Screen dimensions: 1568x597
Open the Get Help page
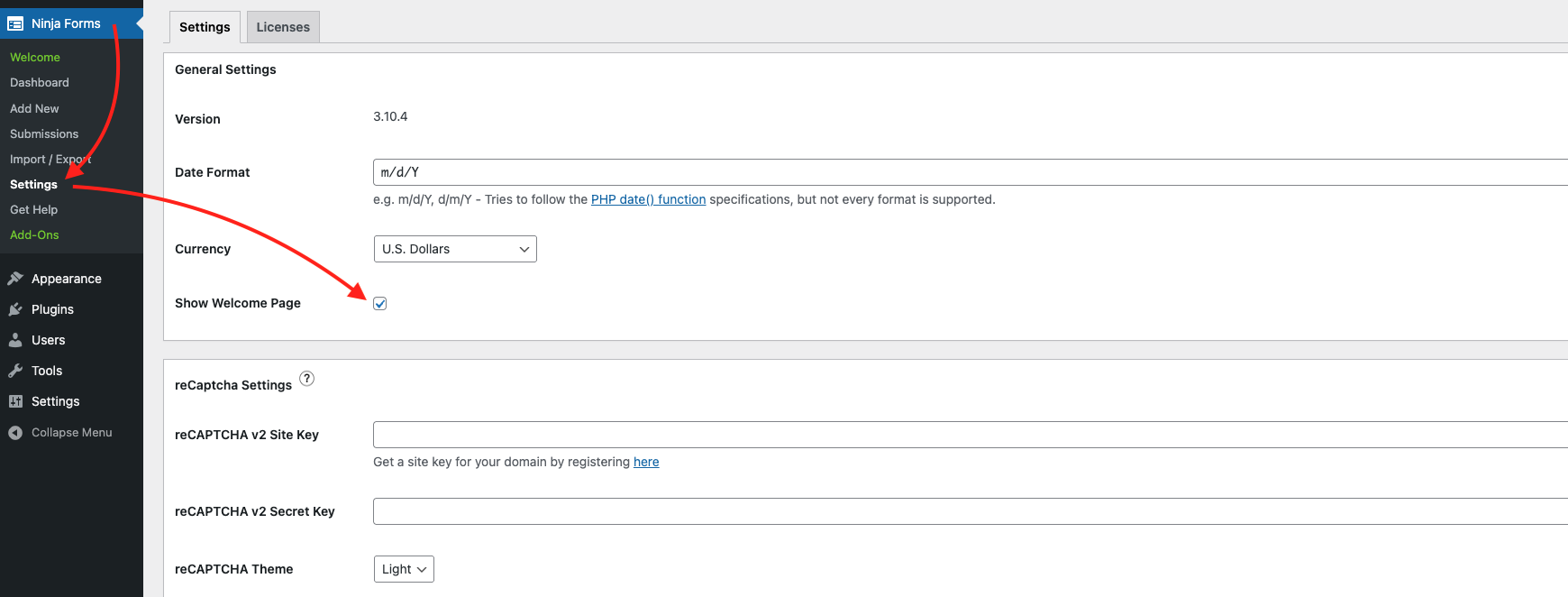click(x=33, y=209)
